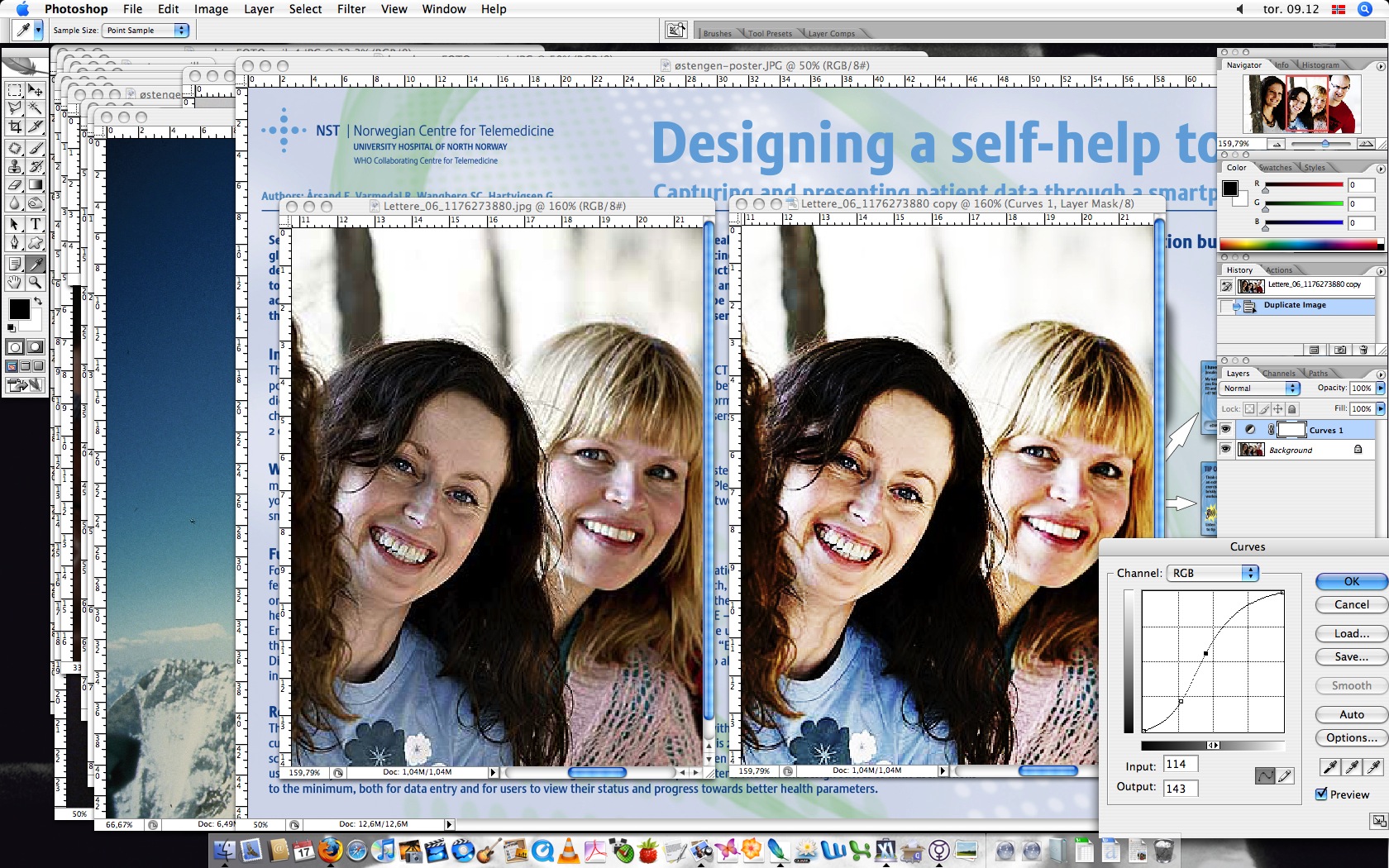Click the black point eyedropper in Curves

1329,767
